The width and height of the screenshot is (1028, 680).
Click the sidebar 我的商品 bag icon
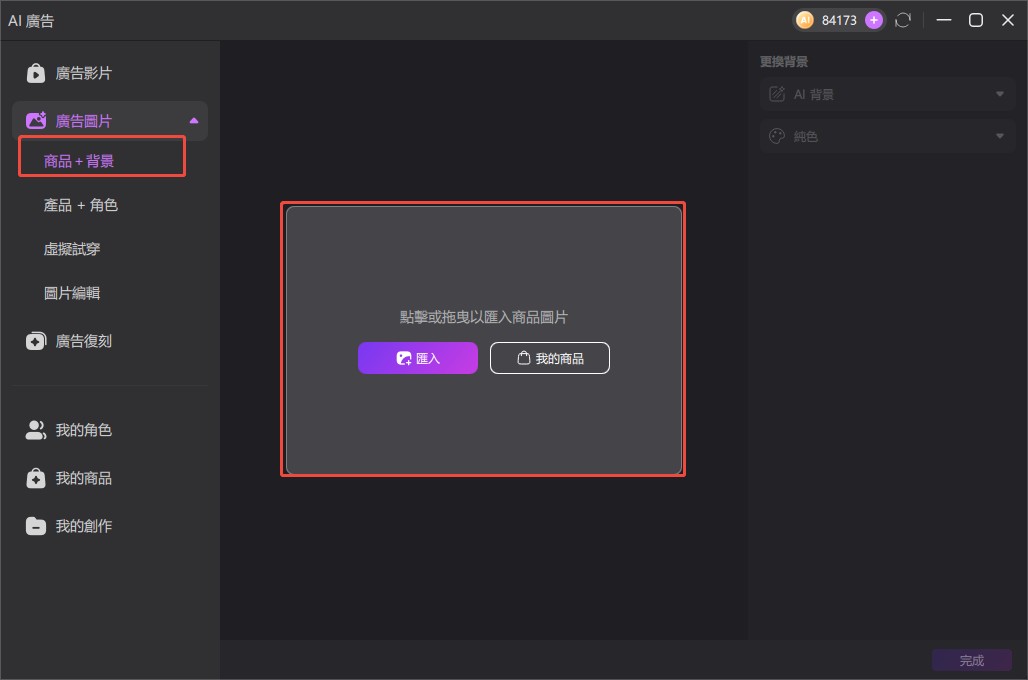click(x=35, y=478)
